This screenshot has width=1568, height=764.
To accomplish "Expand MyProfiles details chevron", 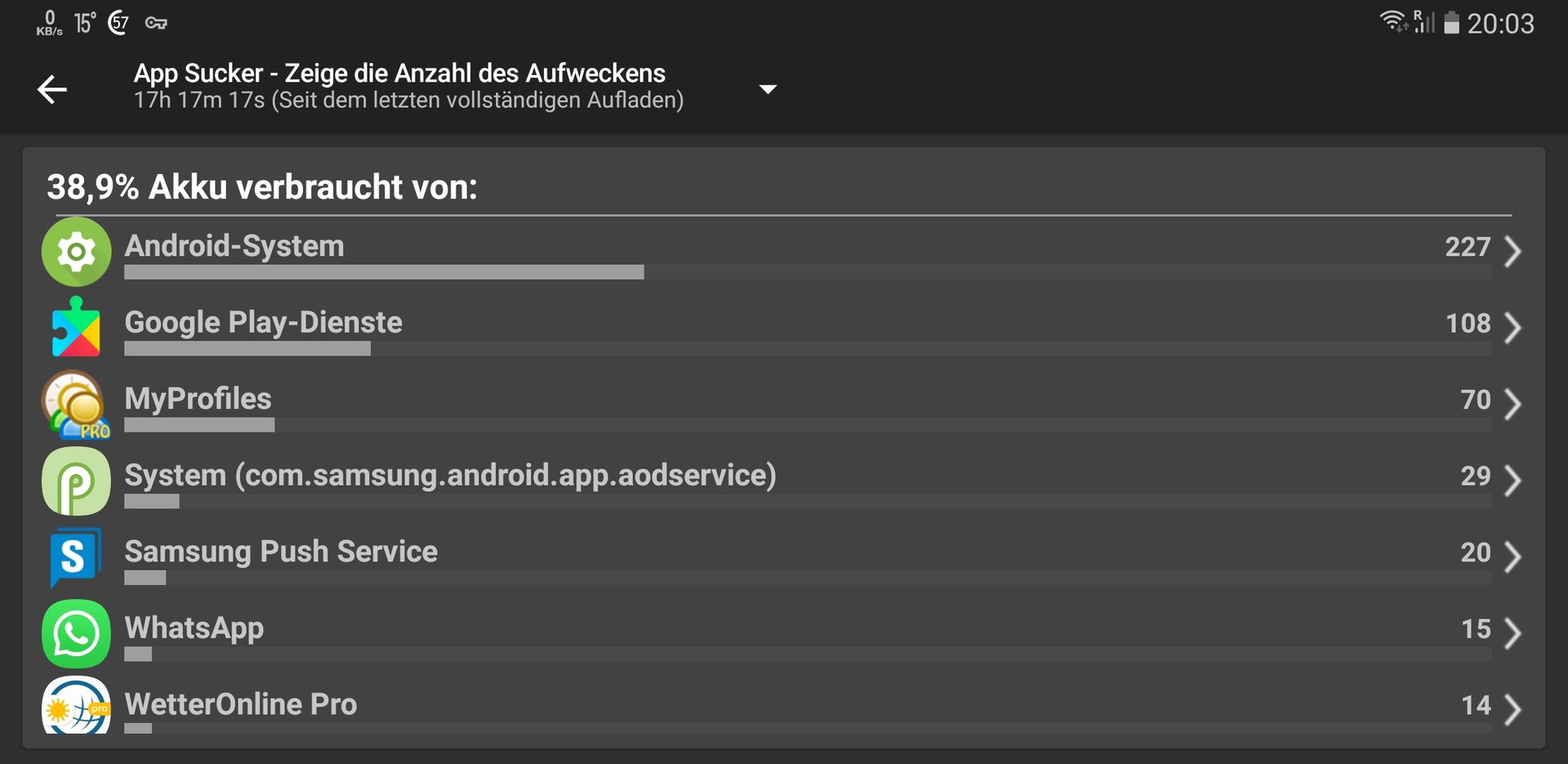I will coord(1512,404).
